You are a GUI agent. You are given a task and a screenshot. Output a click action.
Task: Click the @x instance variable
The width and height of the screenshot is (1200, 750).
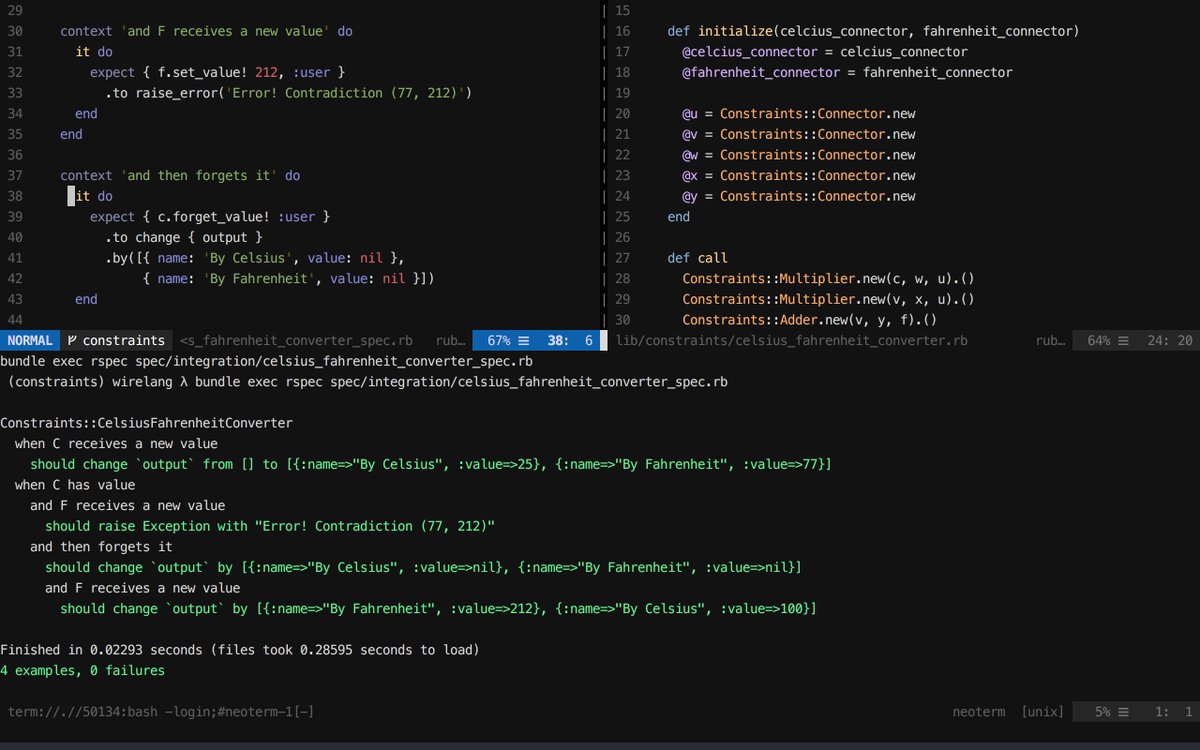point(690,175)
